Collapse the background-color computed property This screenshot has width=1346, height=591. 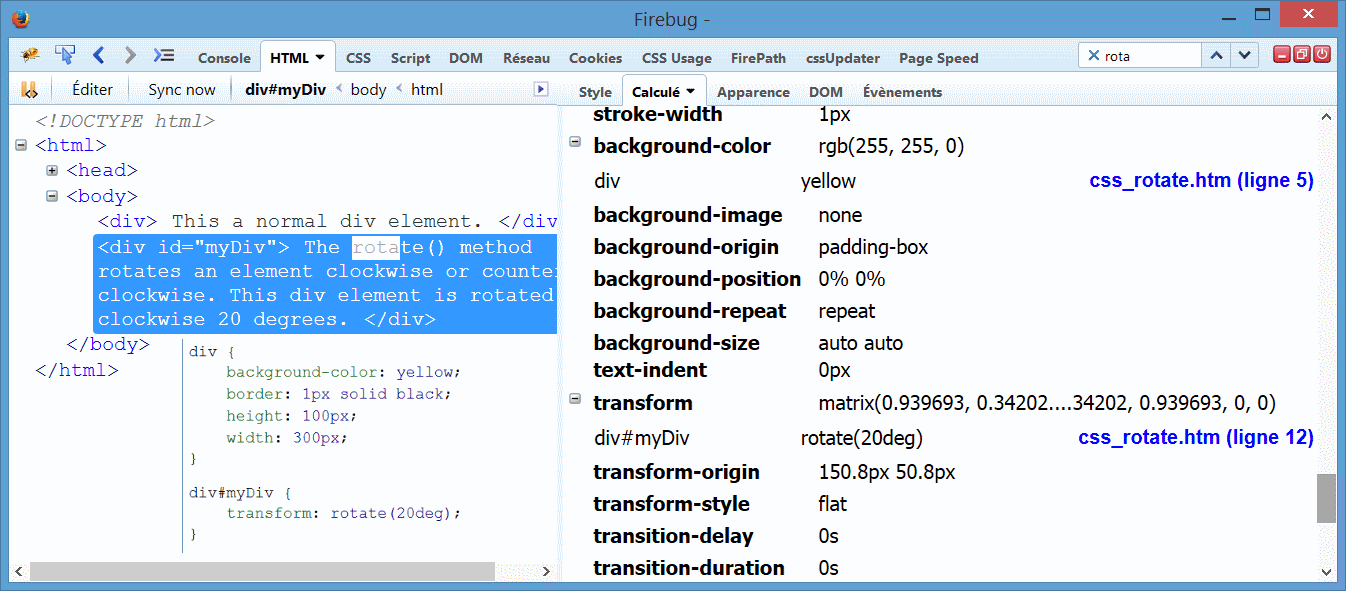[x=575, y=142]
